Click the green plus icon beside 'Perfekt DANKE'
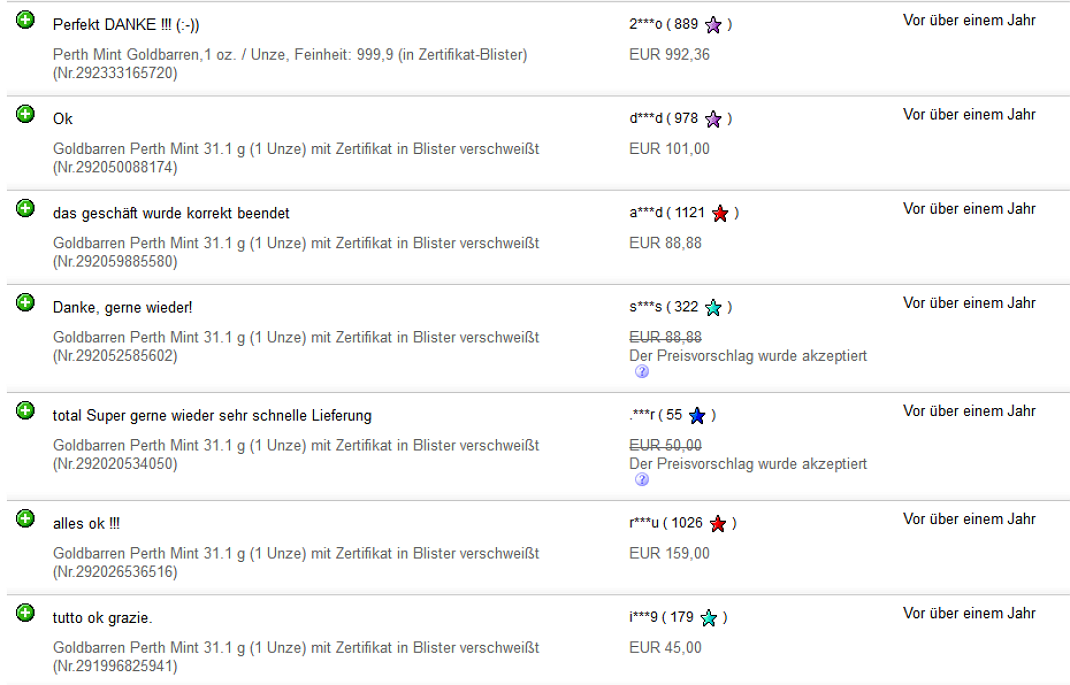Viewport: 1070px width, 685px height. tap(25, 20)
